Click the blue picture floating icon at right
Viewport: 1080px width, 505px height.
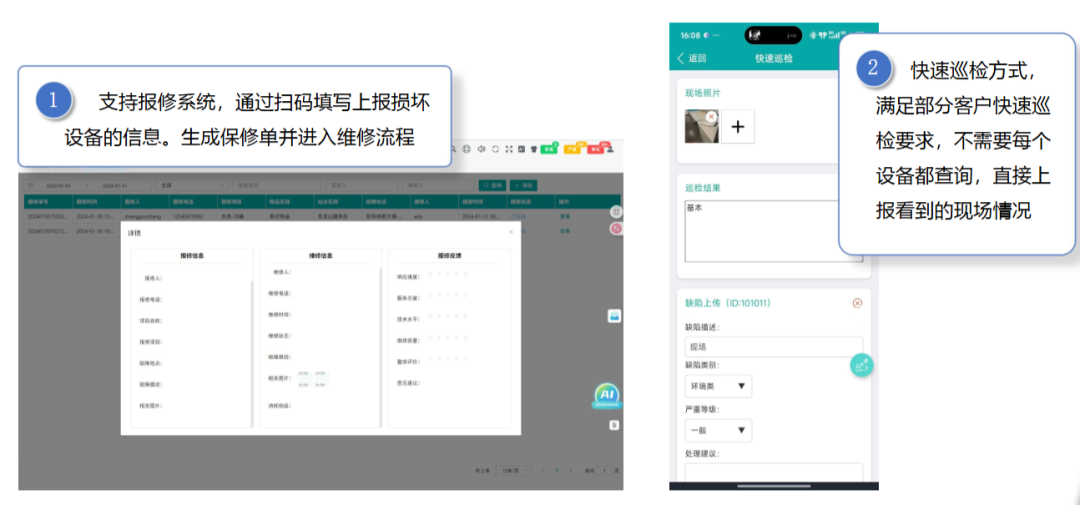click(614, 316)
